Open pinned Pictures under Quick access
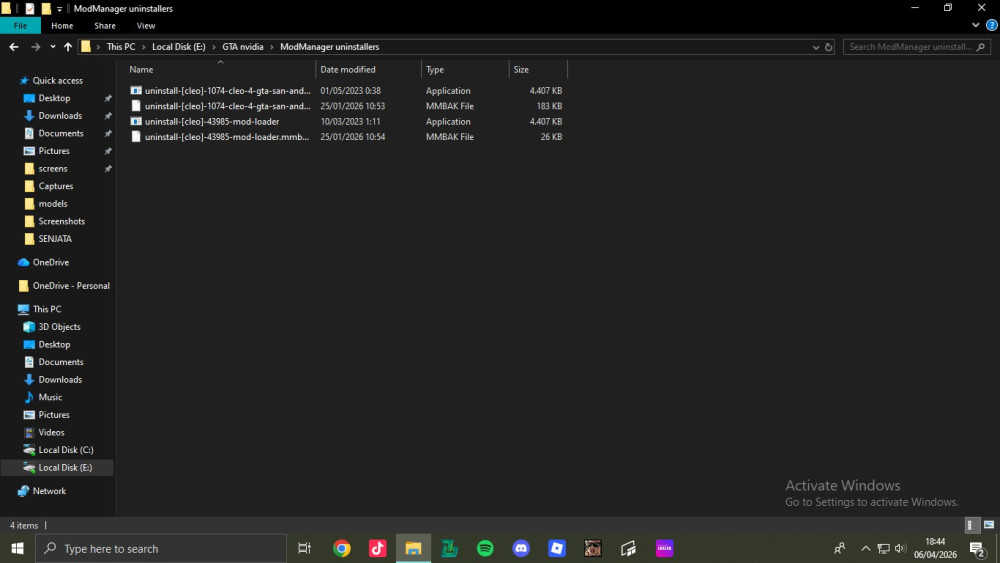This screenshot has height=563, width=1000. coord(54,151)
